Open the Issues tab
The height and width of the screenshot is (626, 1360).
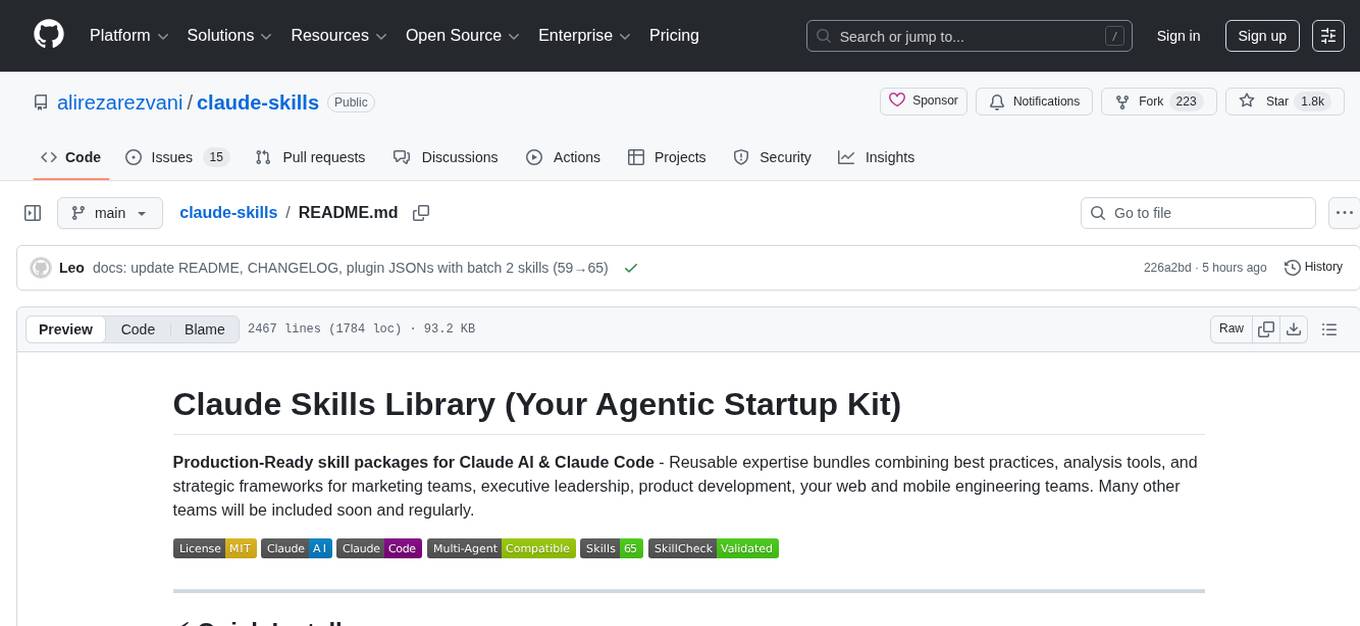(x=177, y=157)
